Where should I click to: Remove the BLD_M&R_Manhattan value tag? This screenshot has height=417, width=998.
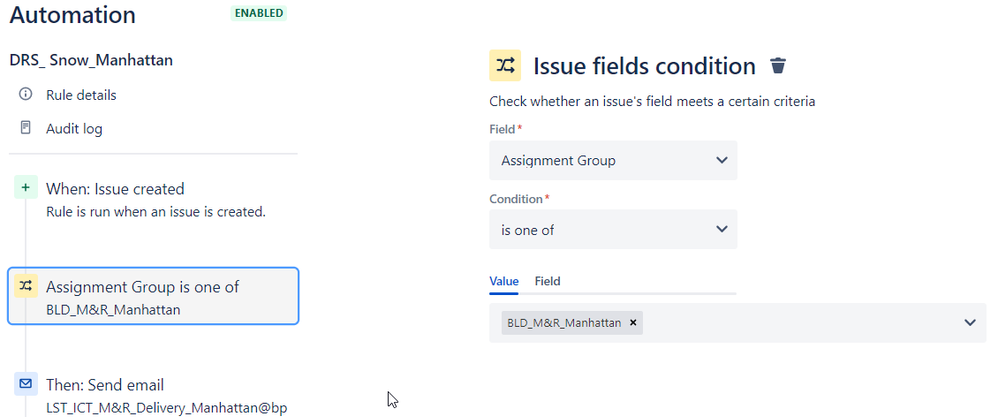[633, 323]
